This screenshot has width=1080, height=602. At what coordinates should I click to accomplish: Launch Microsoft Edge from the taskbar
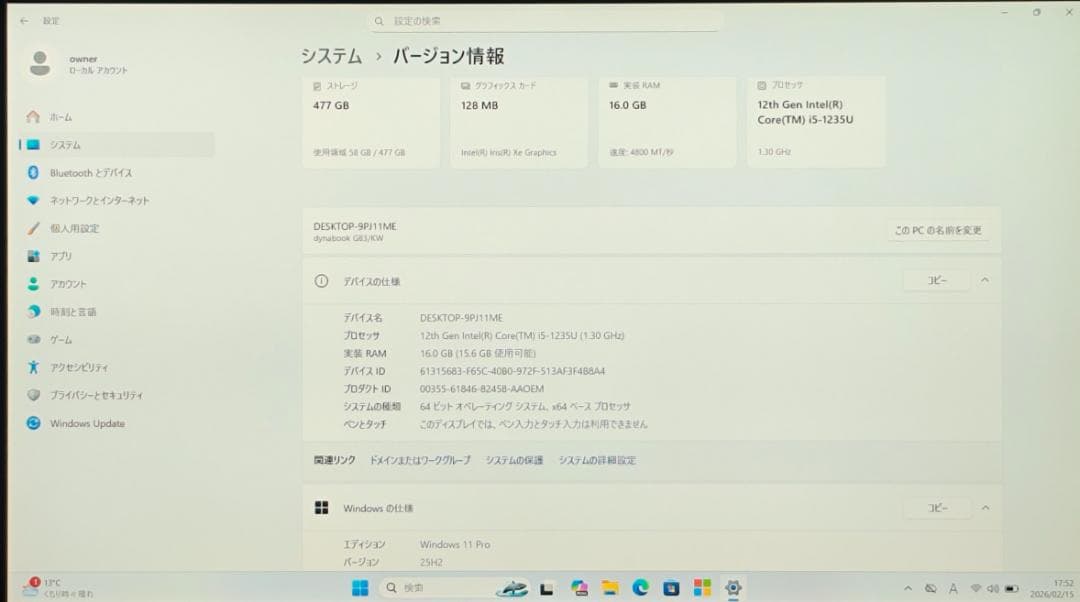coord(641,588)
